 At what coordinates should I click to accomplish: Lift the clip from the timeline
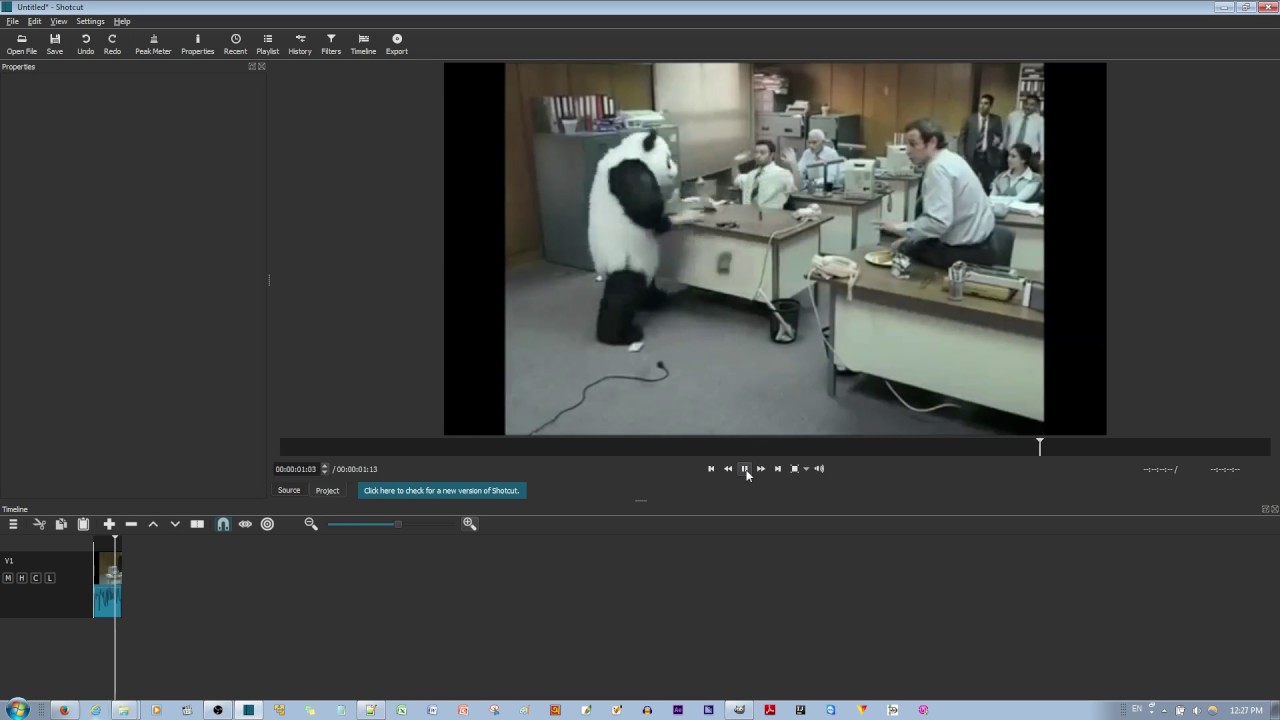tap(153, 524)
